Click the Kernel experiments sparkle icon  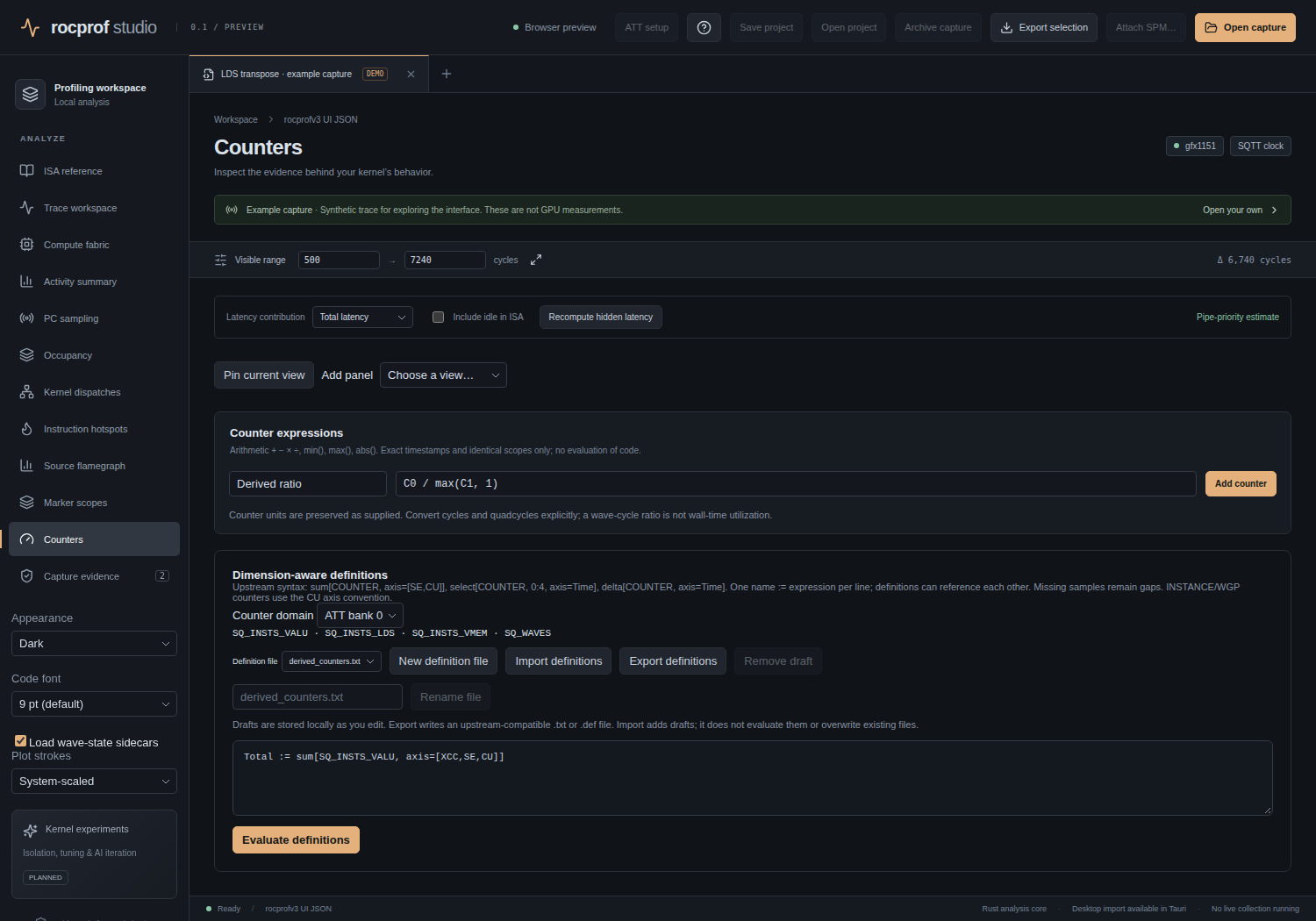pos(31,830)
